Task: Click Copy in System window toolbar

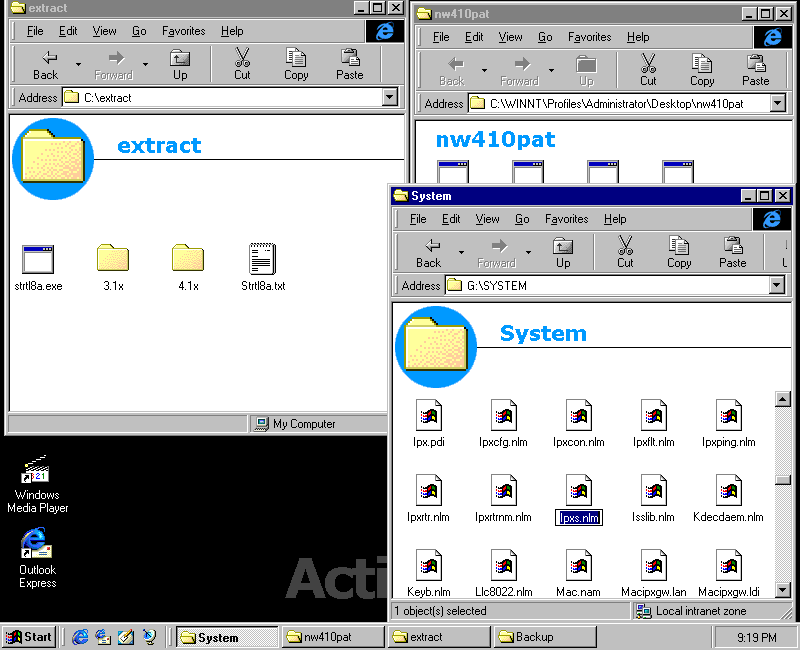Action: (x=679, y=252)
